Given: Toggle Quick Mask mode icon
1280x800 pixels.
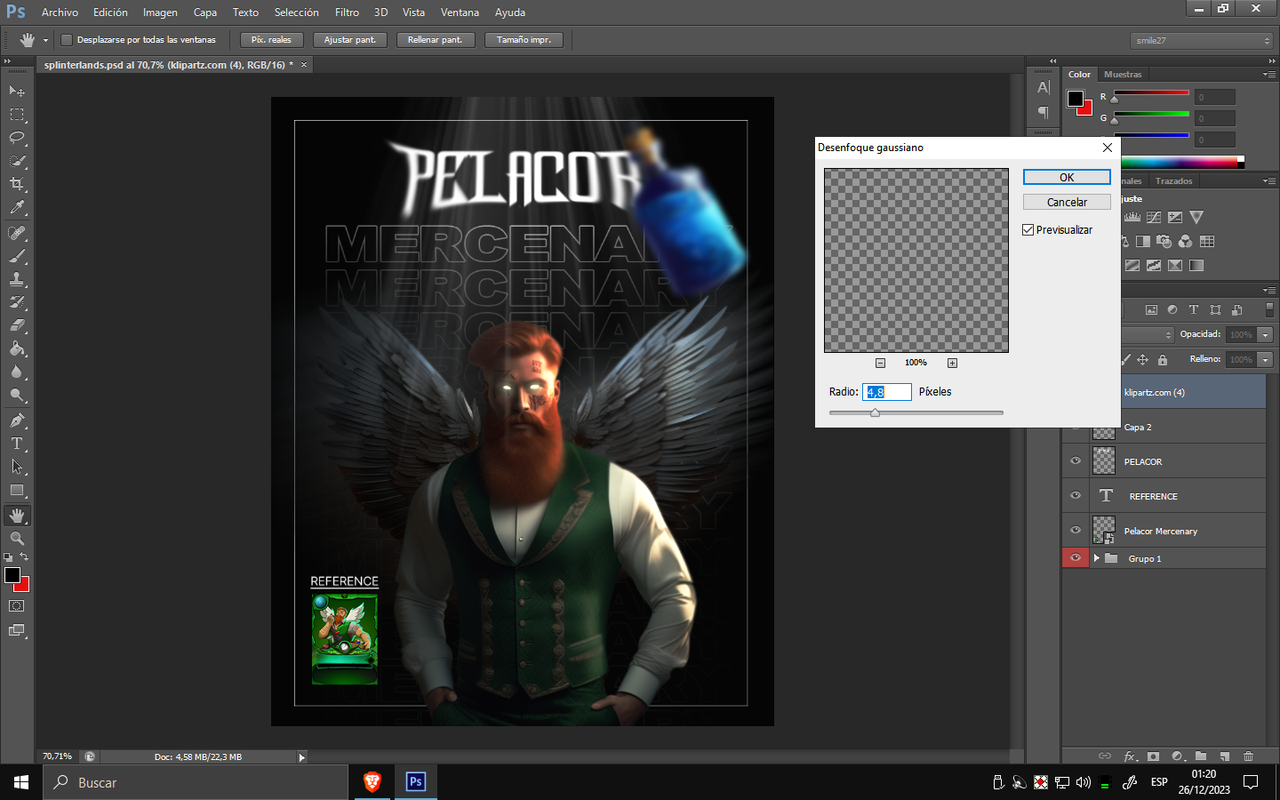Looking at the screenshot, I should point(17,606).
